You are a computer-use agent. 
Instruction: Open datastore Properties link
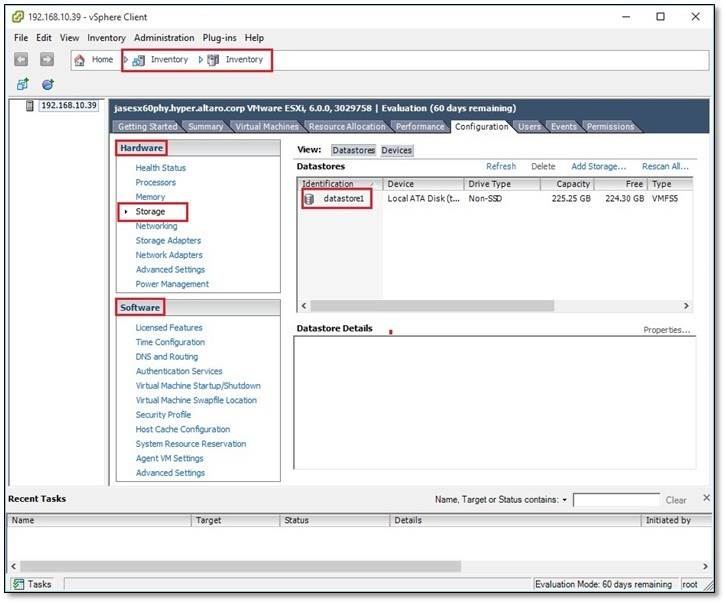point(666,330)
